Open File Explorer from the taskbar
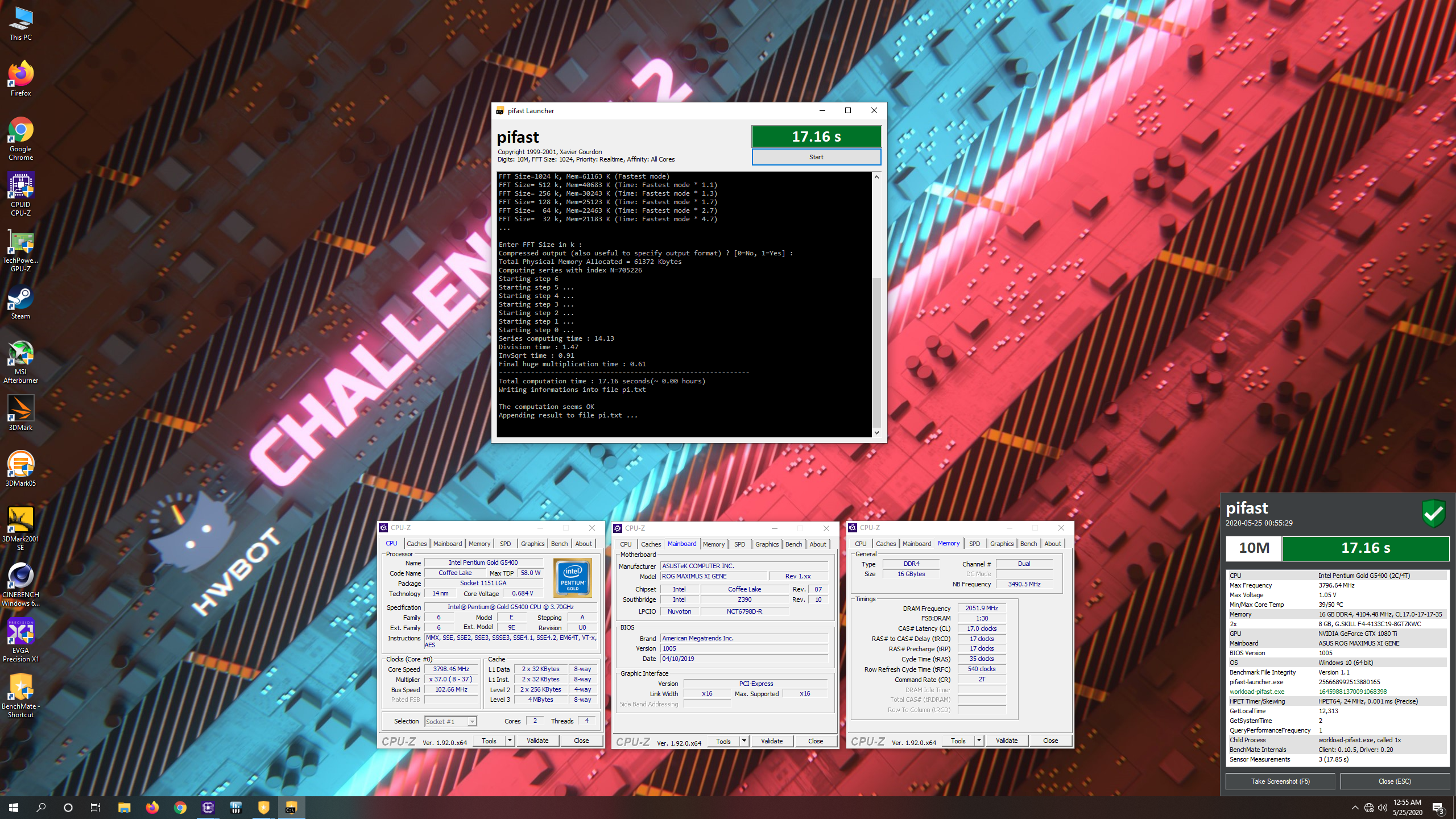 pos(124,808)
